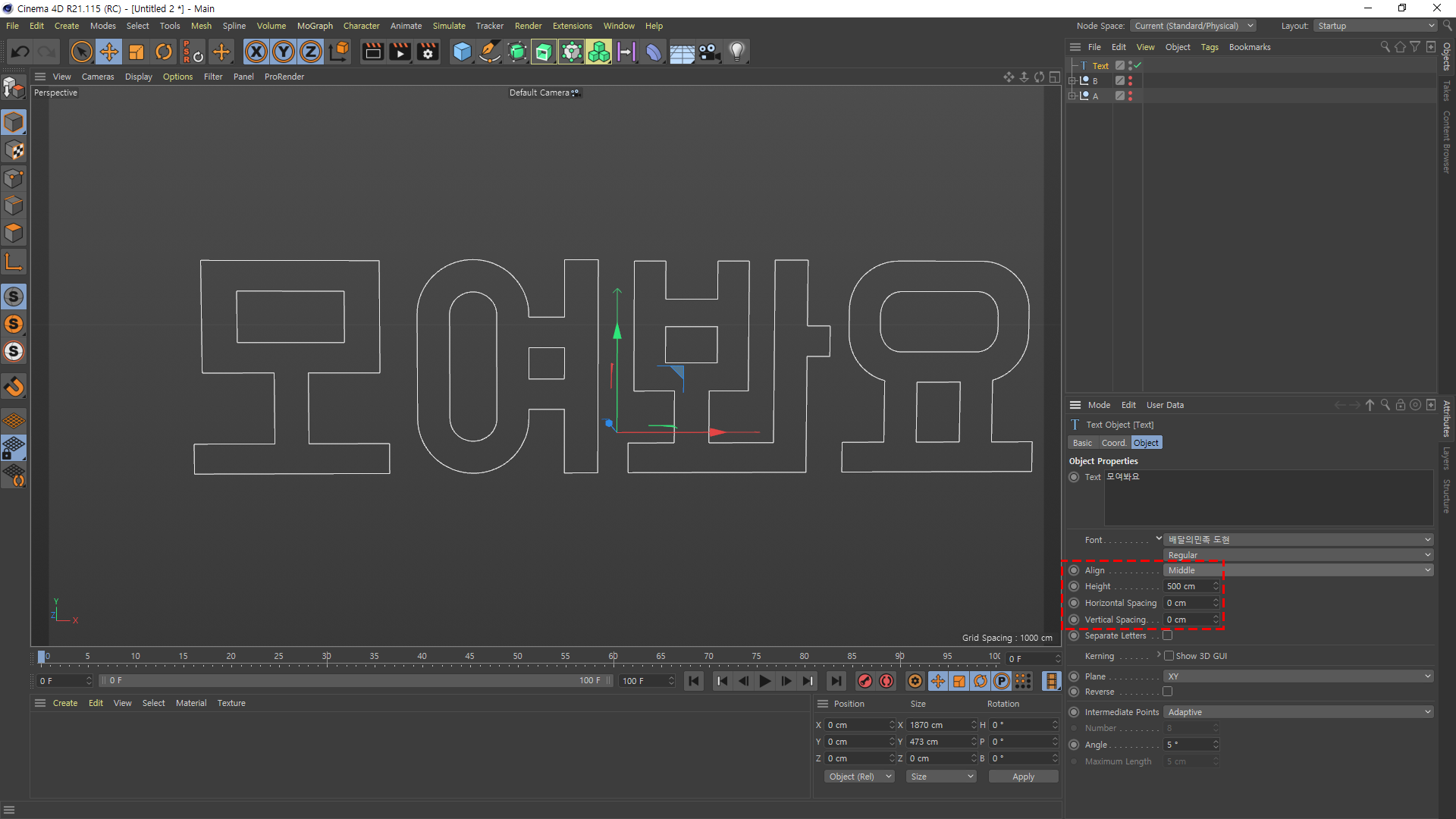
Task: Select the Move tool icon
Action: (x=109, y=52)
